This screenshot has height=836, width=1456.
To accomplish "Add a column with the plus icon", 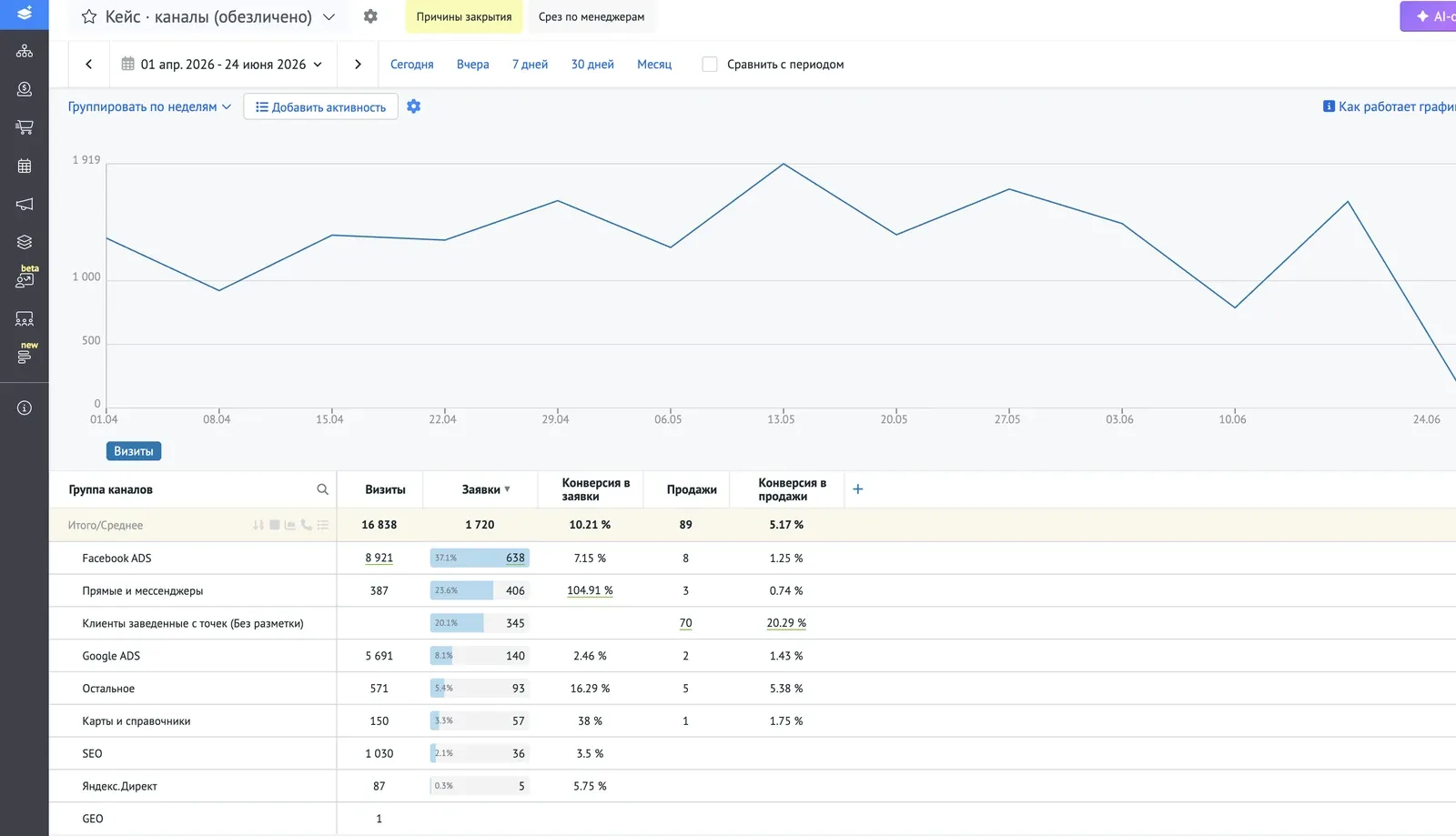I will tap(857, 489).
